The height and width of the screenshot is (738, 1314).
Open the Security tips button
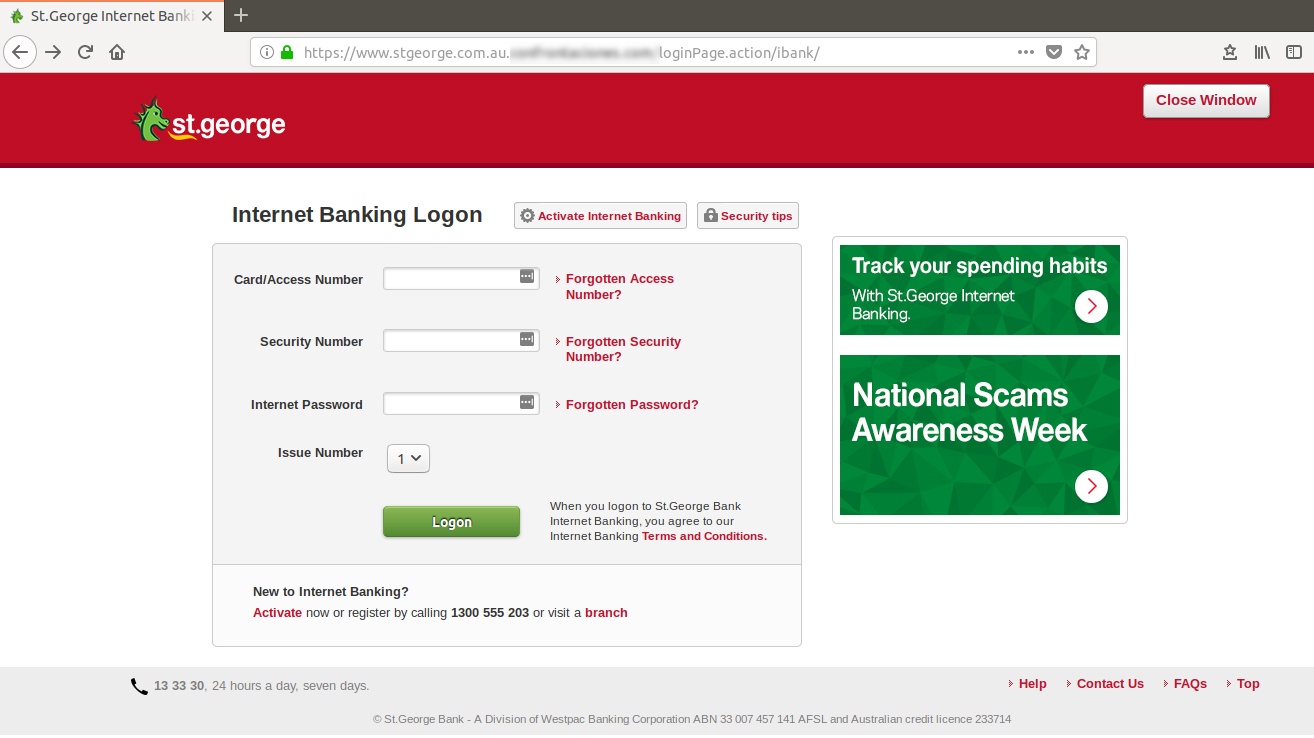[747, 216]
